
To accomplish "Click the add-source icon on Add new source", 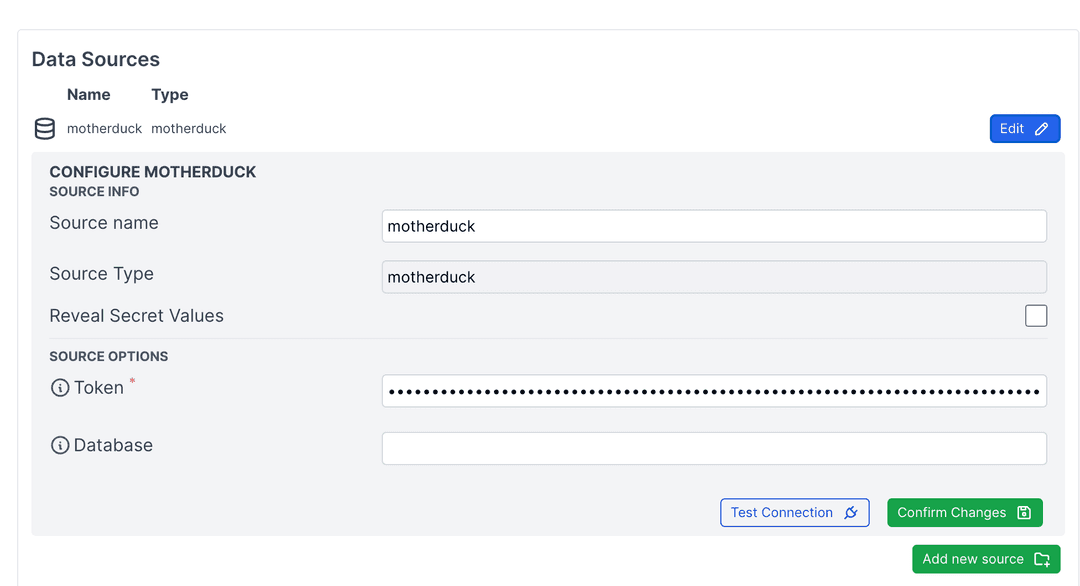I will [1043, 559].
